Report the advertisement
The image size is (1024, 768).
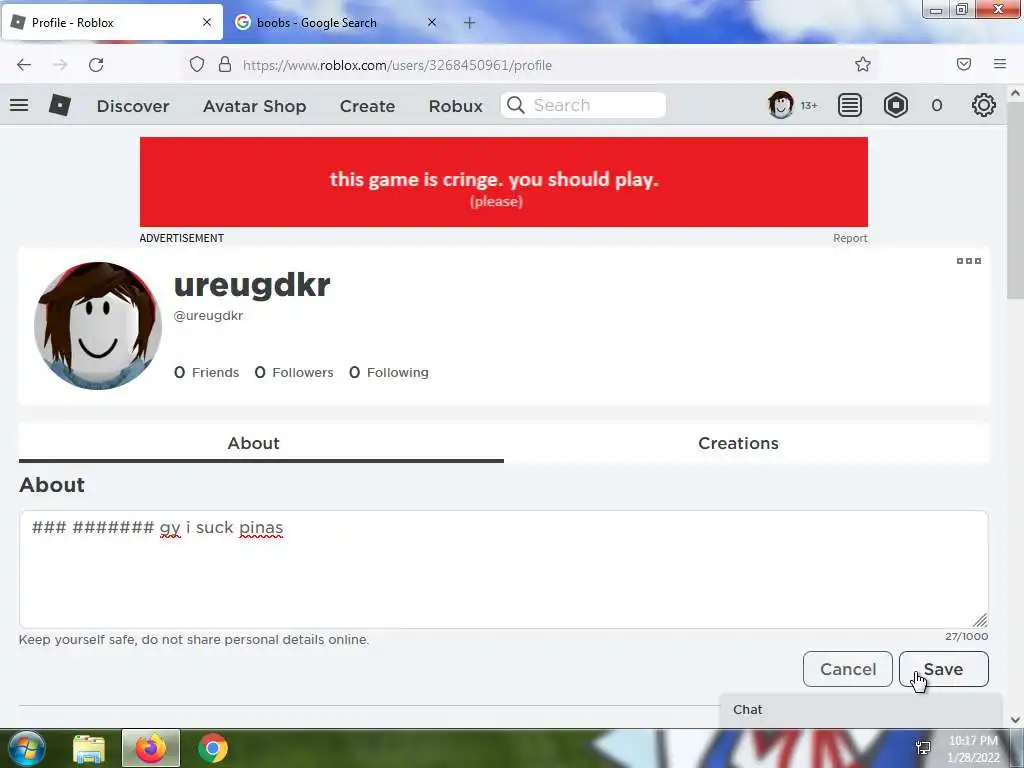pos(850,238)
